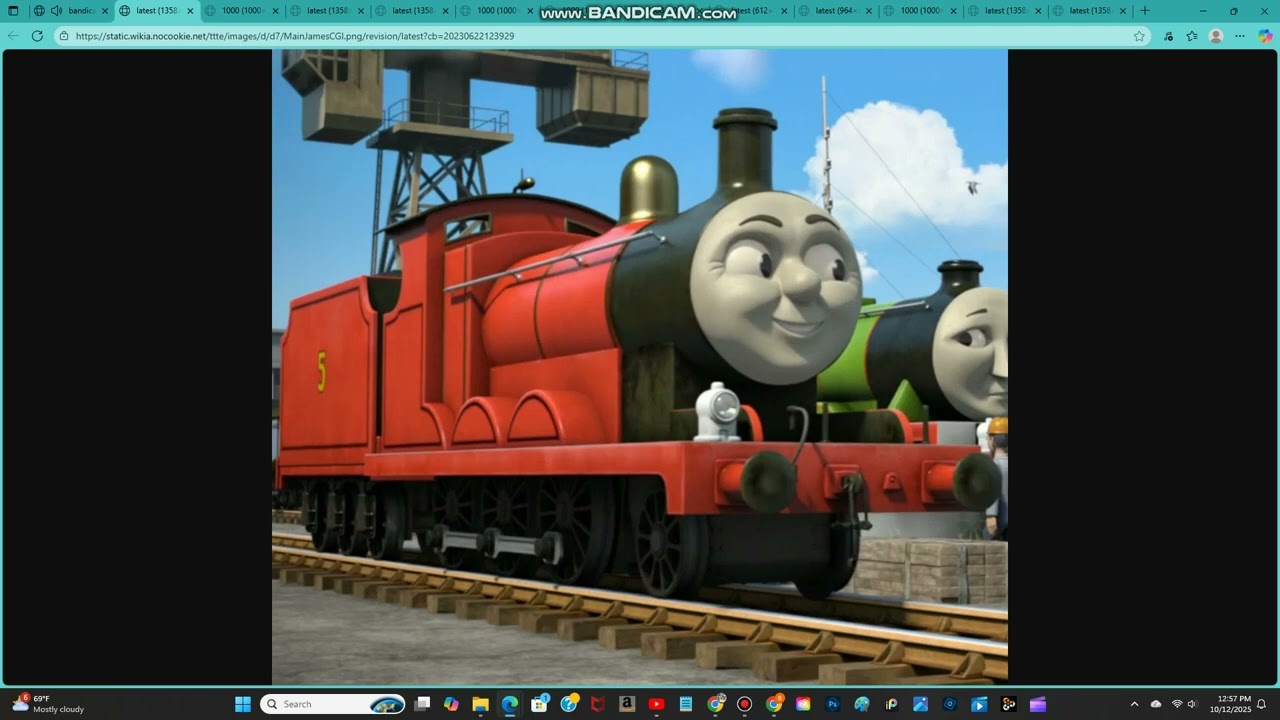1280x720 pixels.
Task: Open OneDrive cloud tray icon
Action: click(1156, 704)
